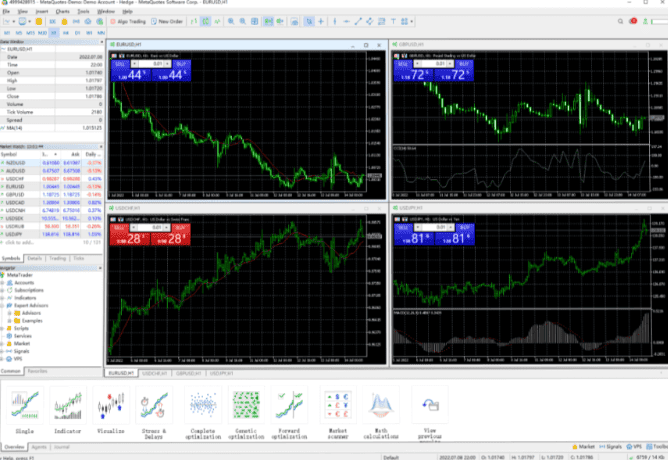Toggle the M15 timeframe button

30,33
